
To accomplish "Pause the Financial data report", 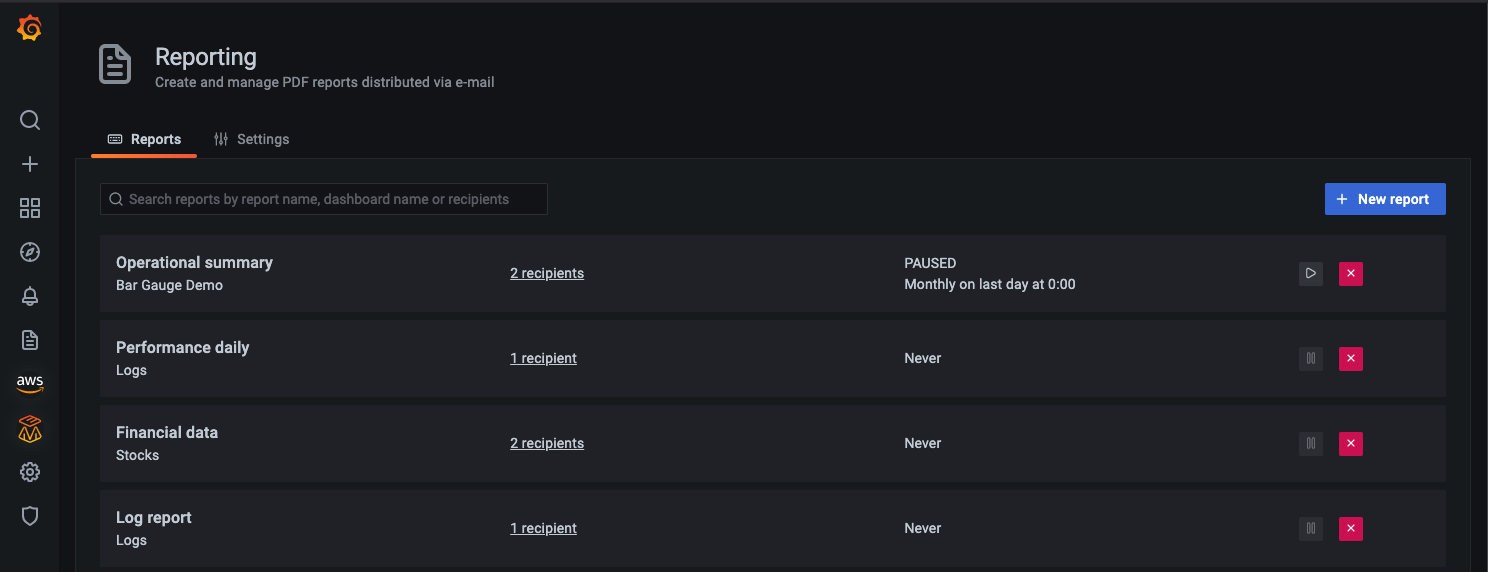I will pyautogui.click(x=1310, y=443).
